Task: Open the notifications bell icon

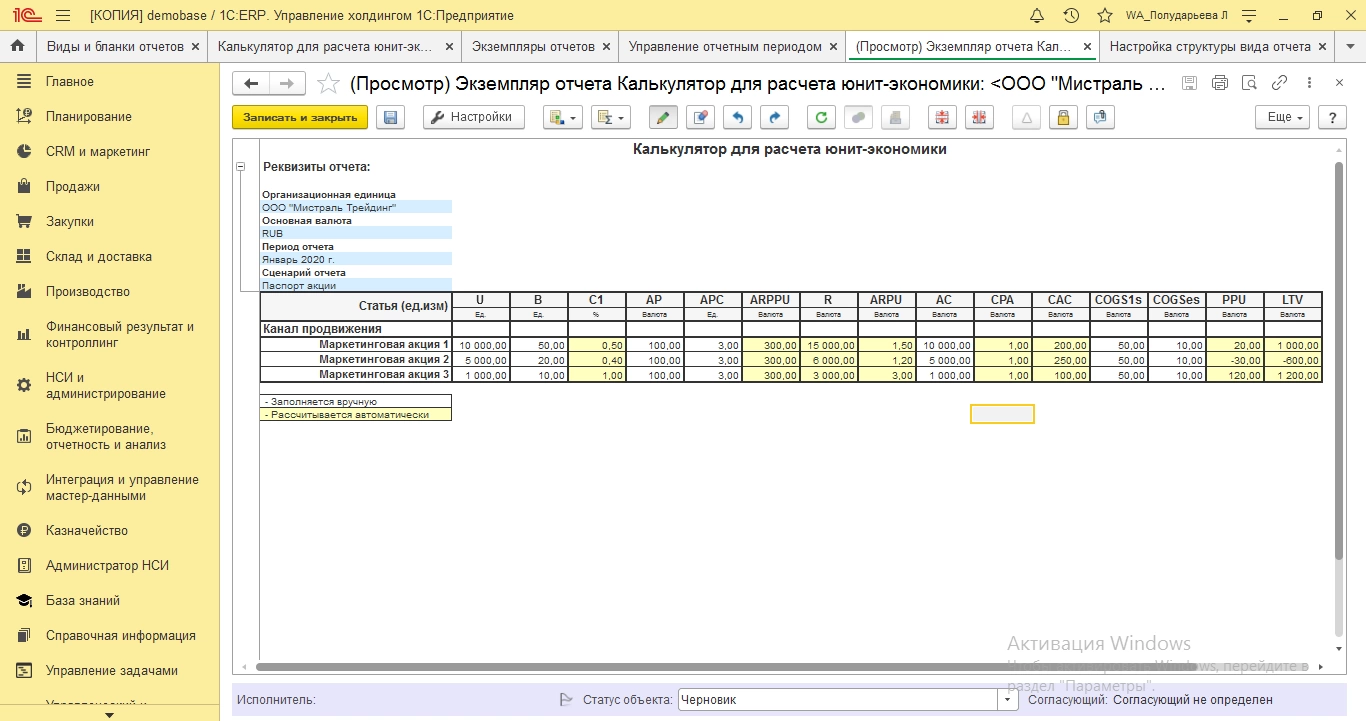Action: click(1037, 16)
